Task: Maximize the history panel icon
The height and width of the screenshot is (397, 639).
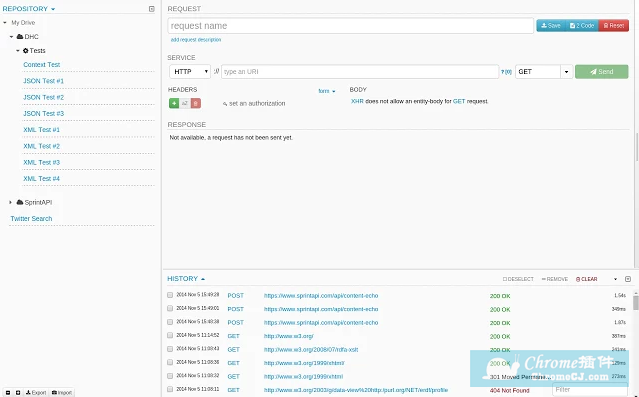Action: tap(628, 279)
